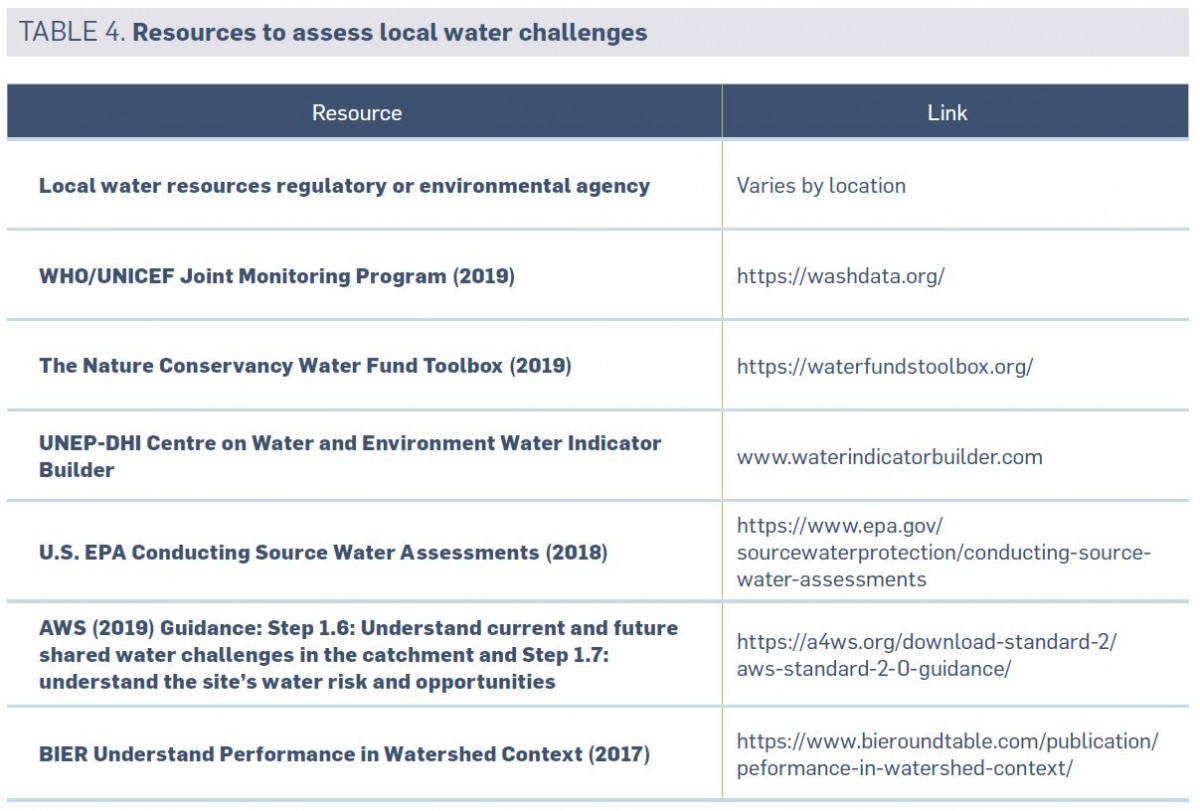Select the WHO/UNICEF Joint Monitoring Program entry
Viewport: 1200px width, 811px height.
tap(276, 276)
